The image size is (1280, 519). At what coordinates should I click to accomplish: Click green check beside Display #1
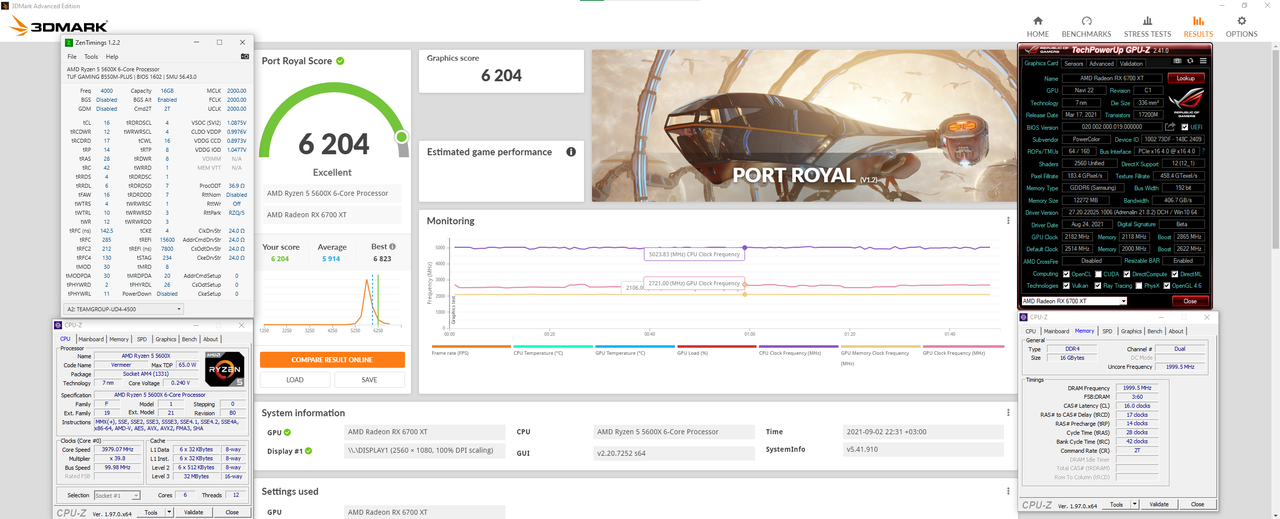click(309, 450)
